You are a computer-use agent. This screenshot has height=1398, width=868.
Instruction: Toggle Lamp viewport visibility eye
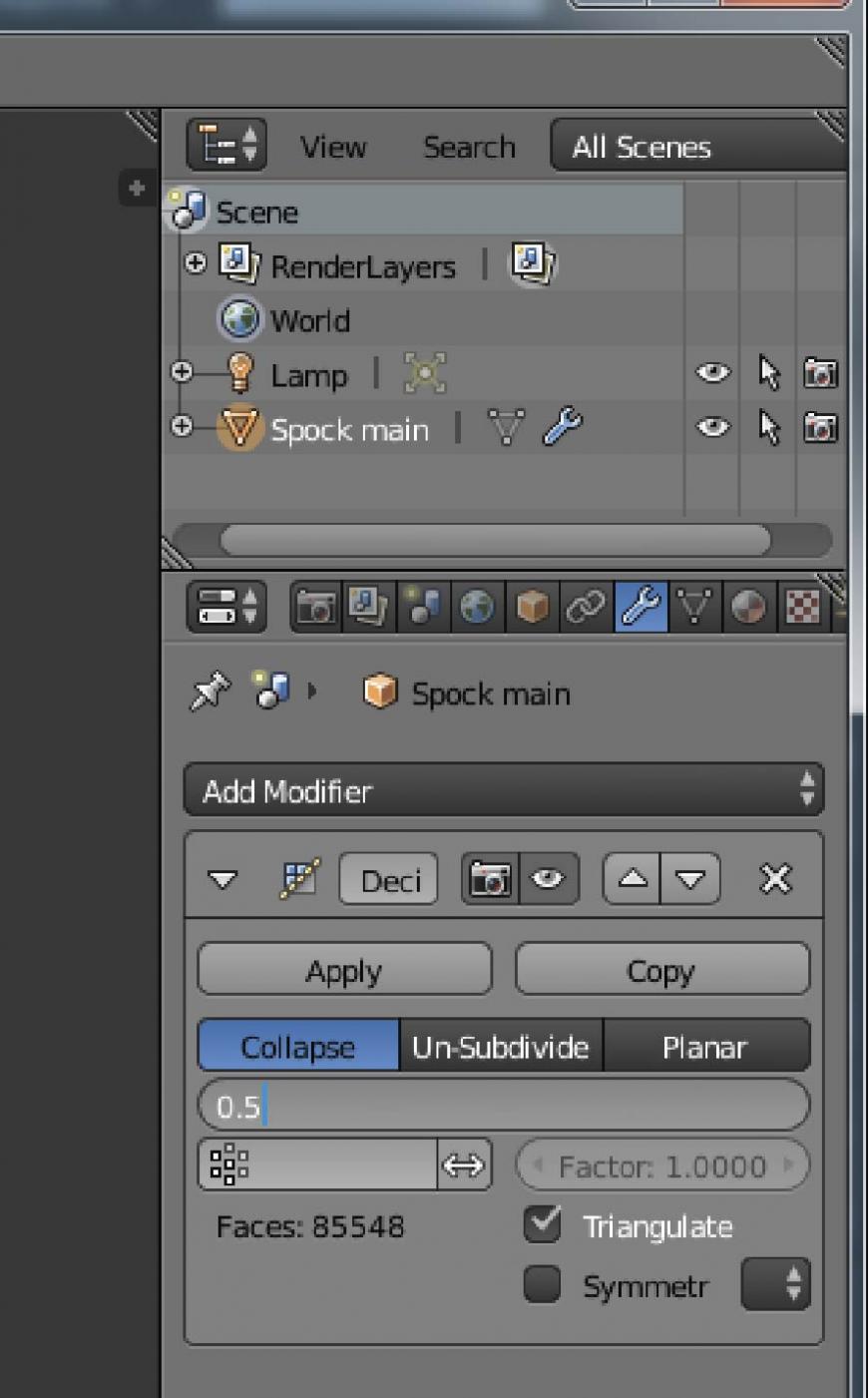712,373
